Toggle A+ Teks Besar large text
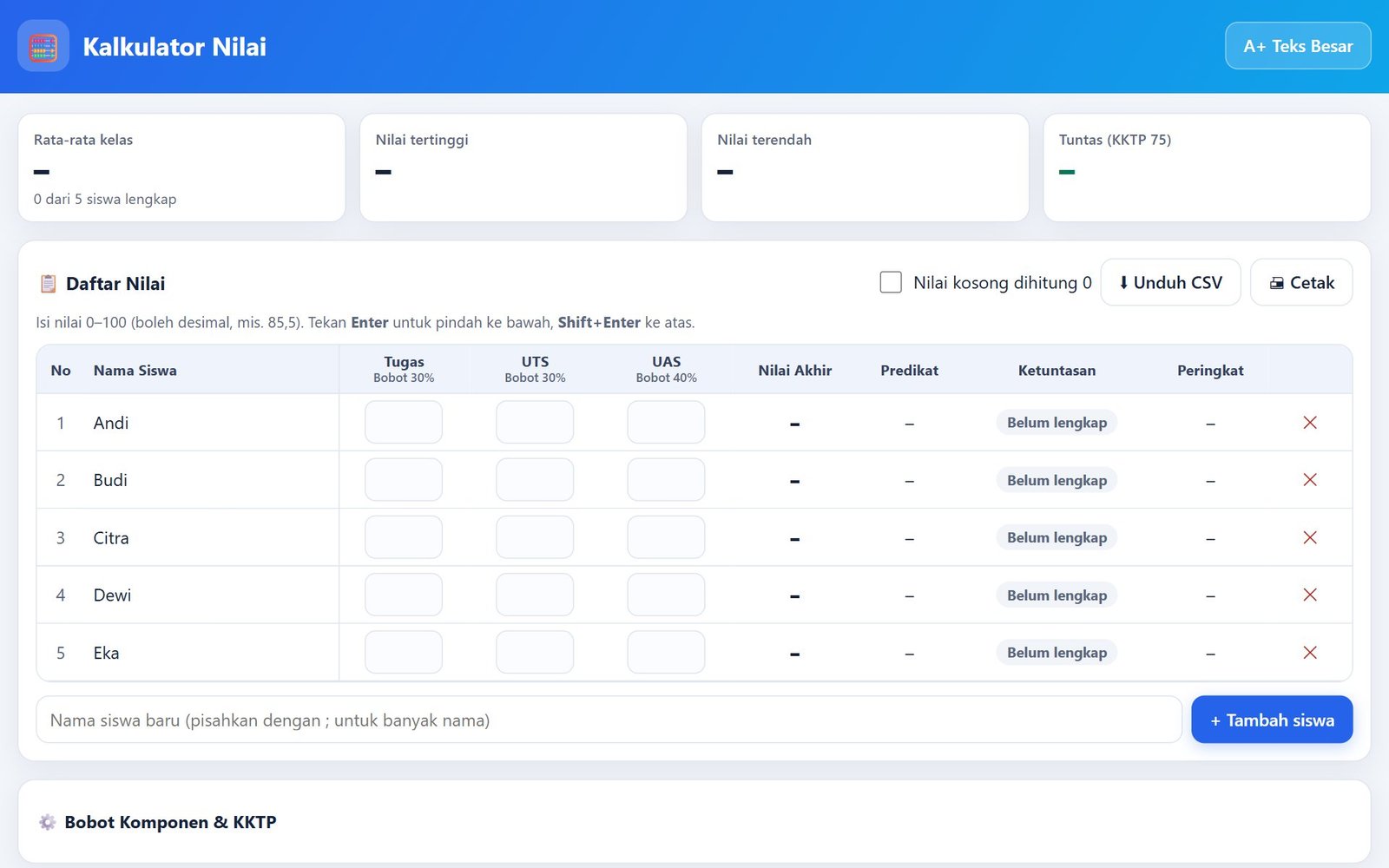 [1298, 46]
